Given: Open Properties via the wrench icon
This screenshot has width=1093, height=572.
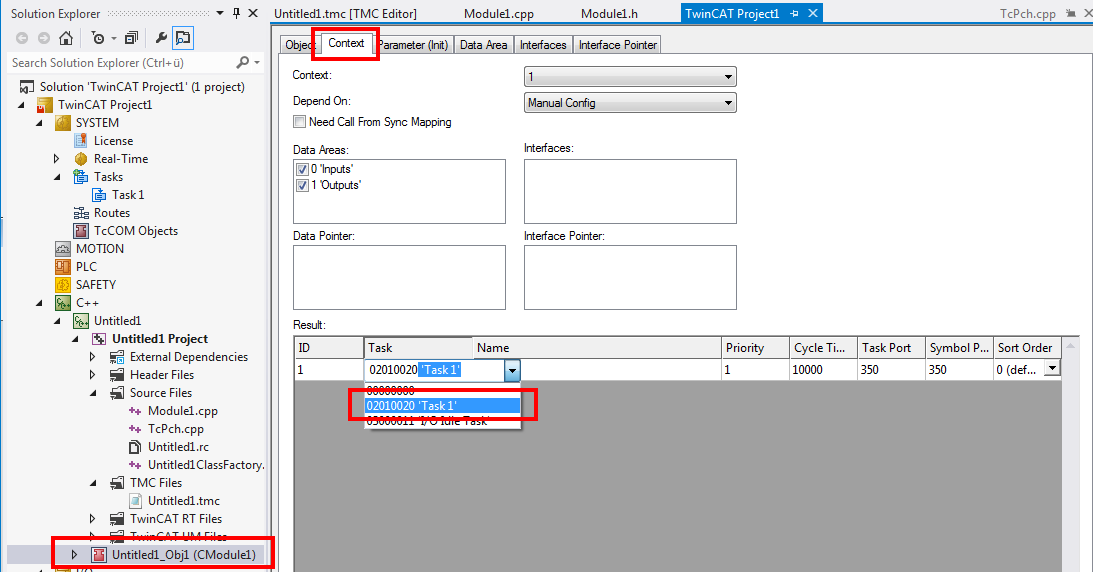Looking at the screenshot, I should [x=160, y=38].
